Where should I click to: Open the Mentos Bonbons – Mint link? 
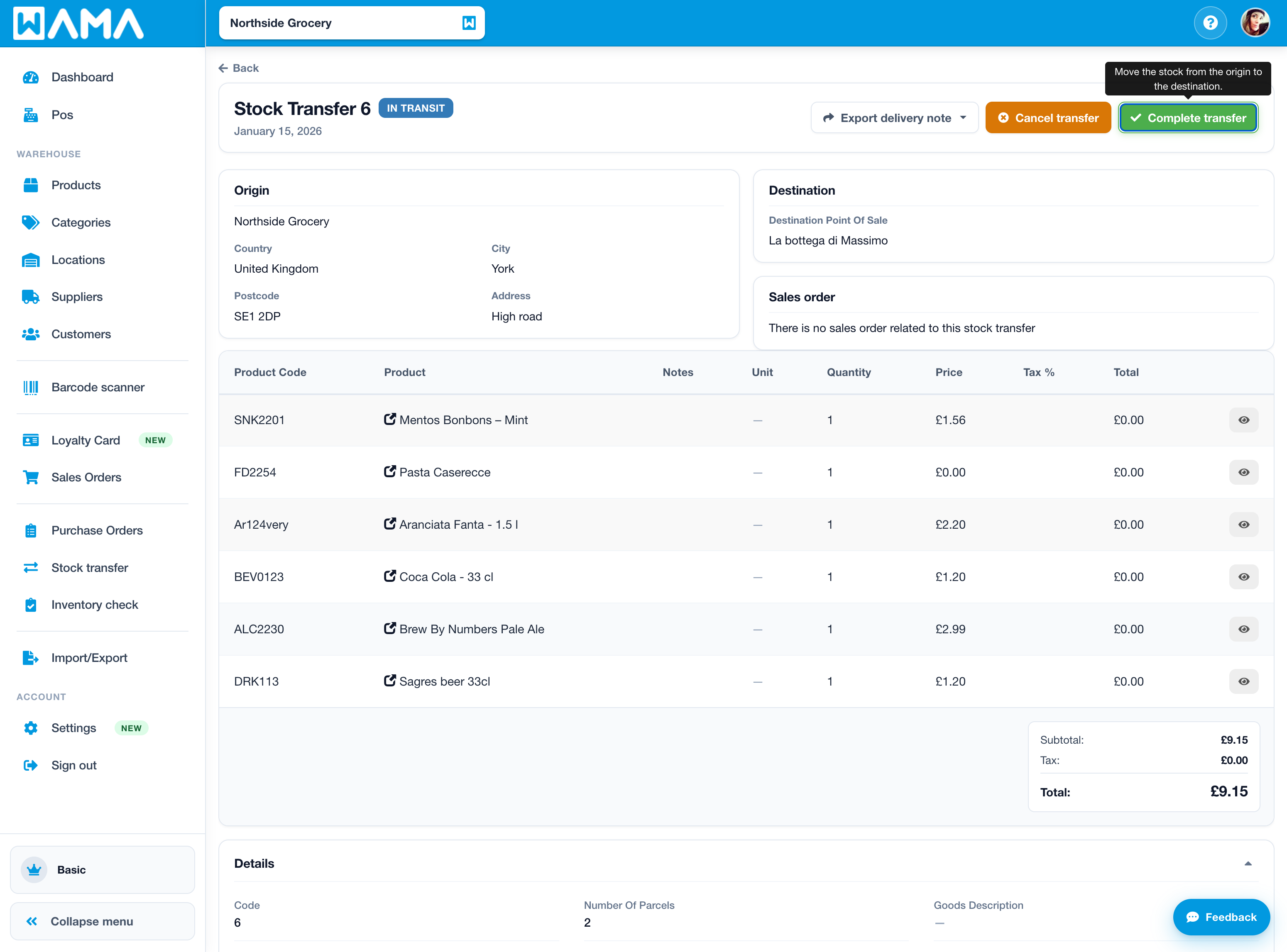[x=463, y=420]
